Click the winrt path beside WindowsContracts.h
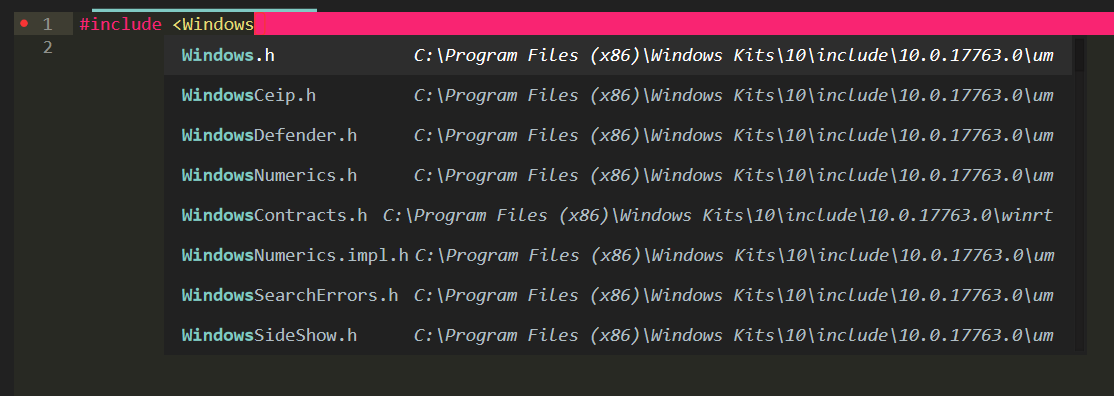 tap(718, 215)
